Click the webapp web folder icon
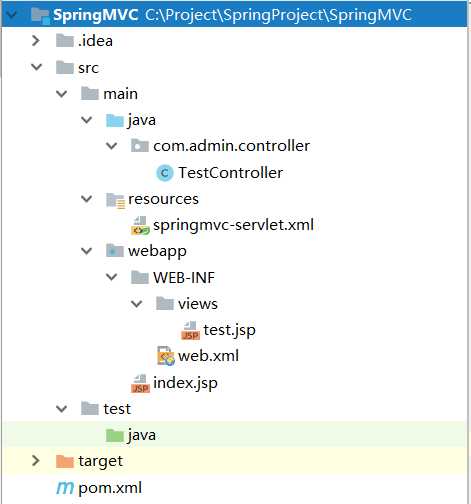The image size is (471, 504). coord(115,251)
